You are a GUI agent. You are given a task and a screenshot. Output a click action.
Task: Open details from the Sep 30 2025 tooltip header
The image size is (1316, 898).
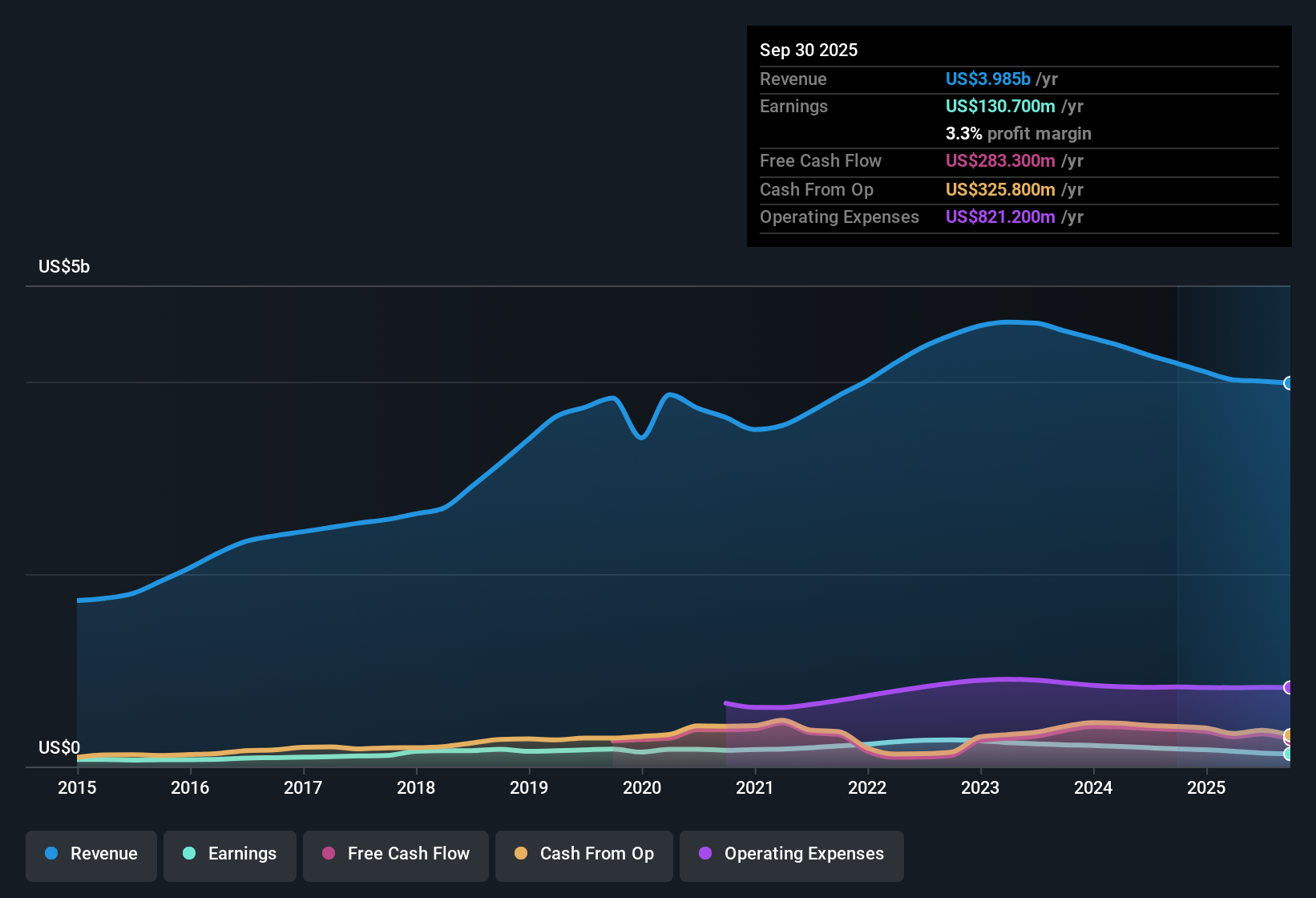(x=809, y=50)
